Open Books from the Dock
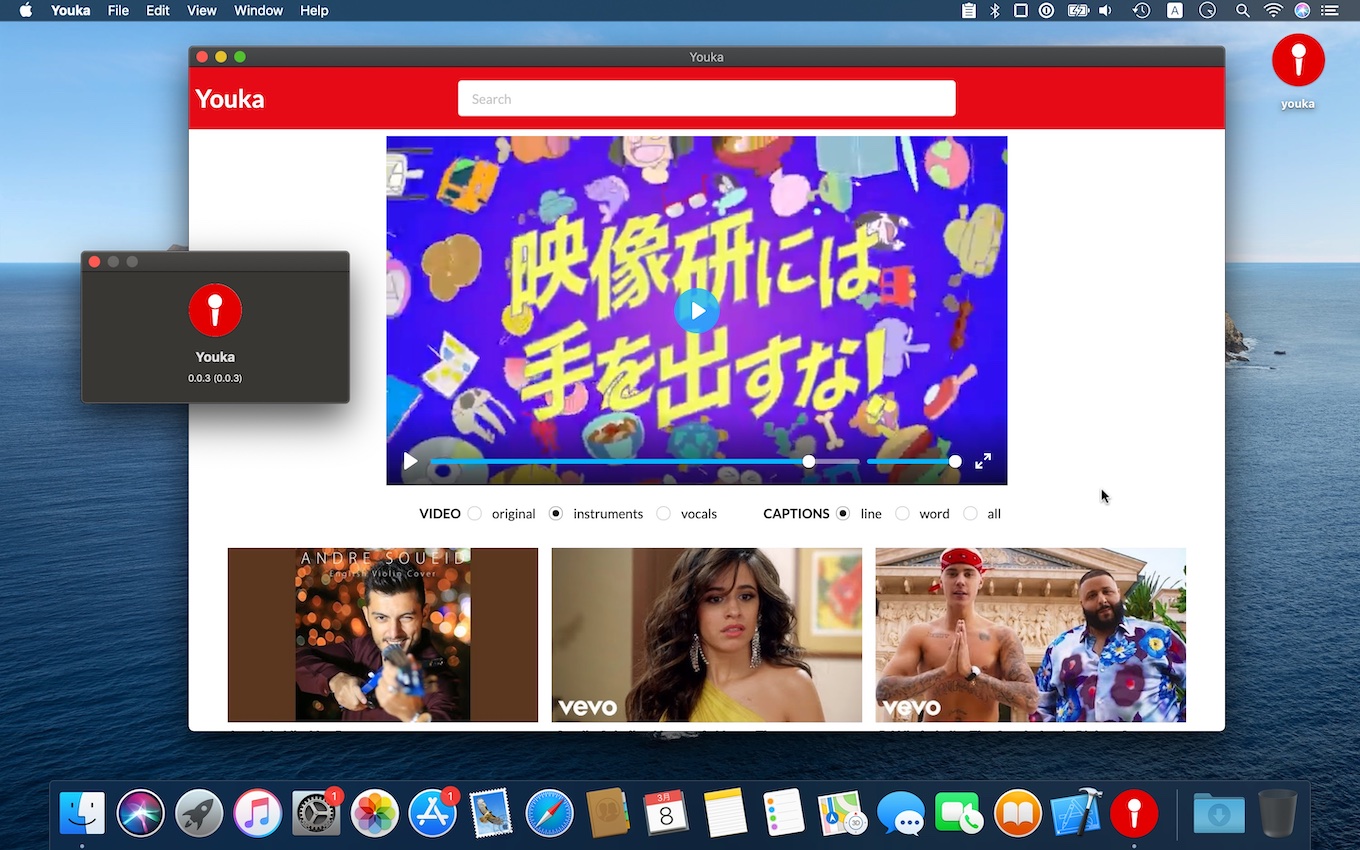Viewport: 1360px width, 850px height. coord(1017,813)
